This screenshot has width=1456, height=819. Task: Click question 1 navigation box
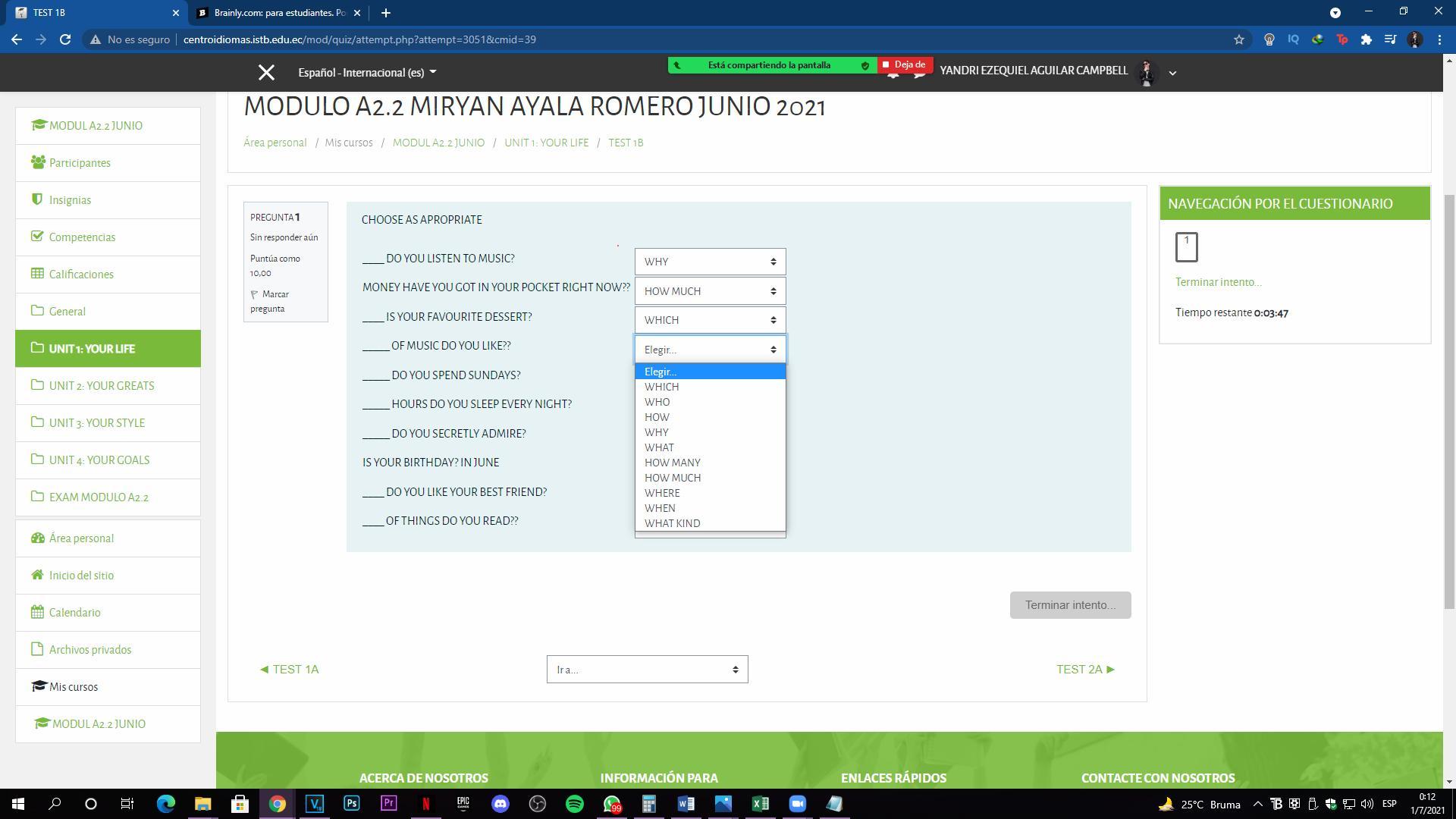click(x=1186, y=247)
